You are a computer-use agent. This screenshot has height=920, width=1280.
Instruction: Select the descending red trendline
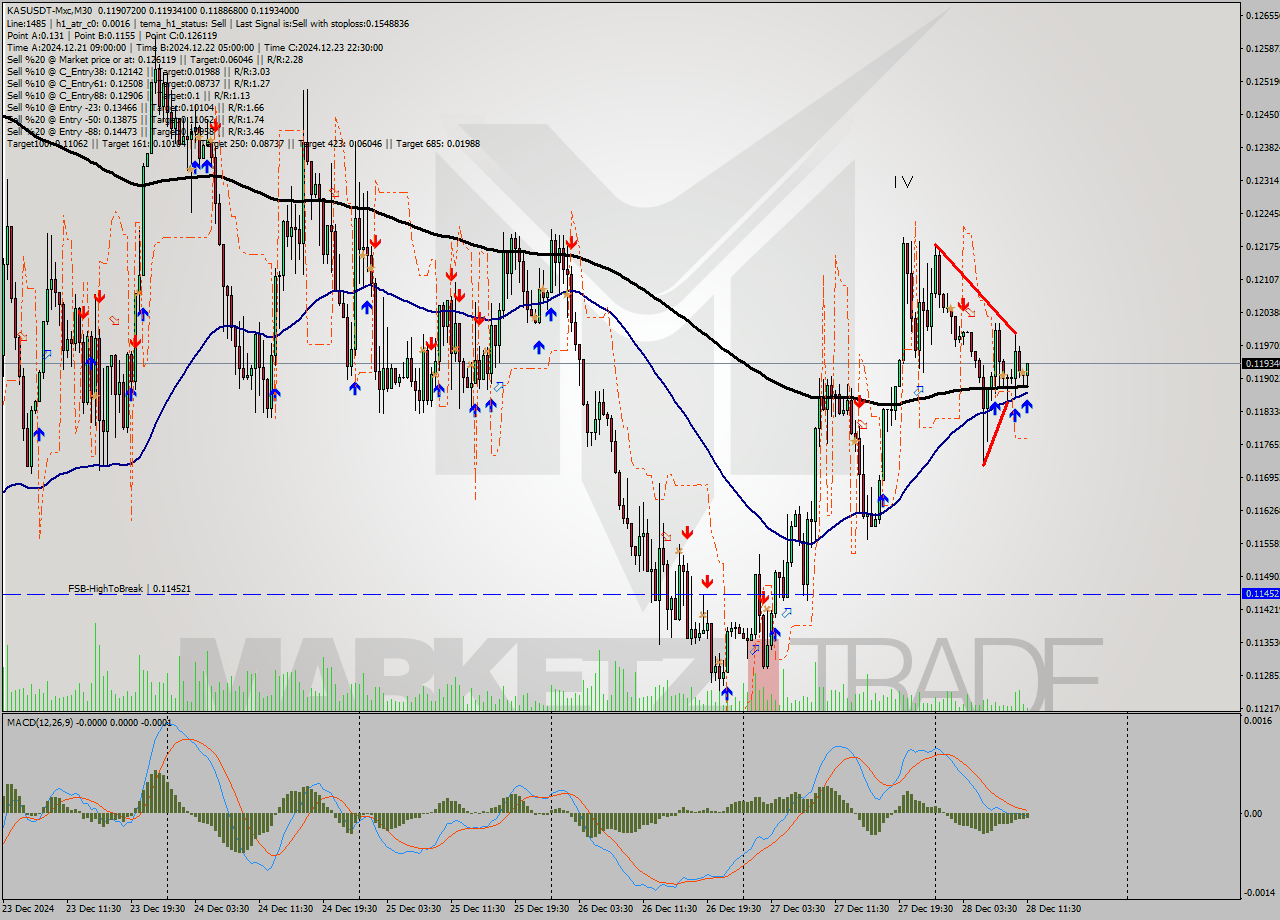976,289
